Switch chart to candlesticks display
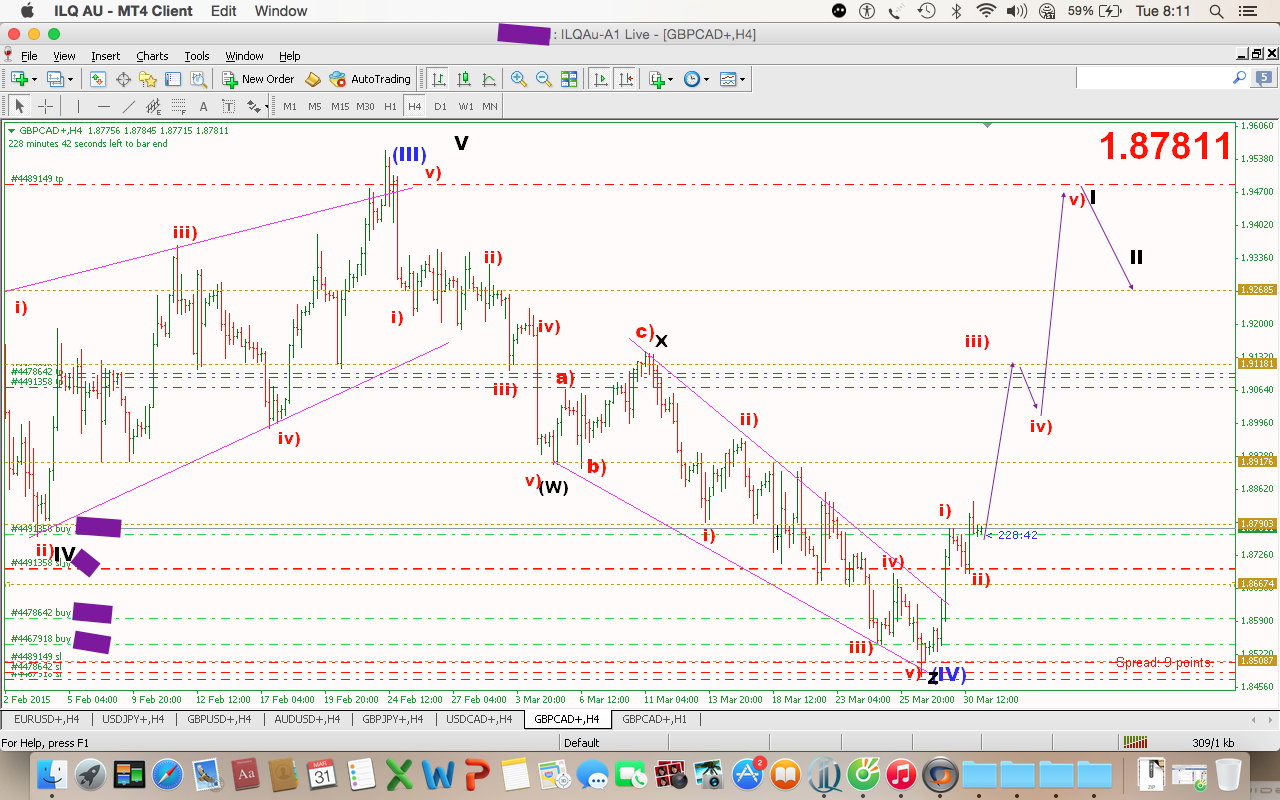This screenshot has height=800, width=1280. (464, 79)
